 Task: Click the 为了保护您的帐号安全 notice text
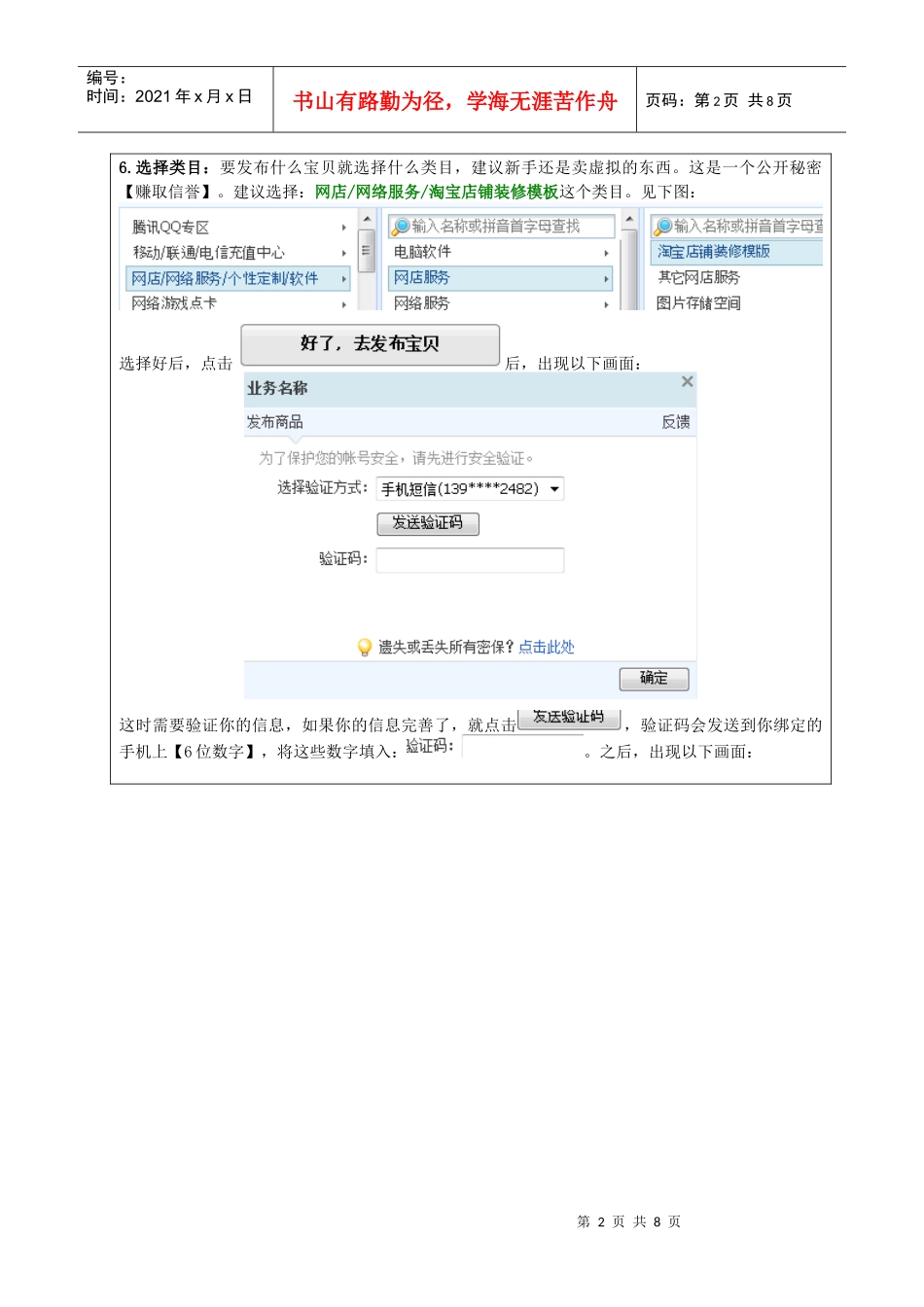tap(396, 458)
